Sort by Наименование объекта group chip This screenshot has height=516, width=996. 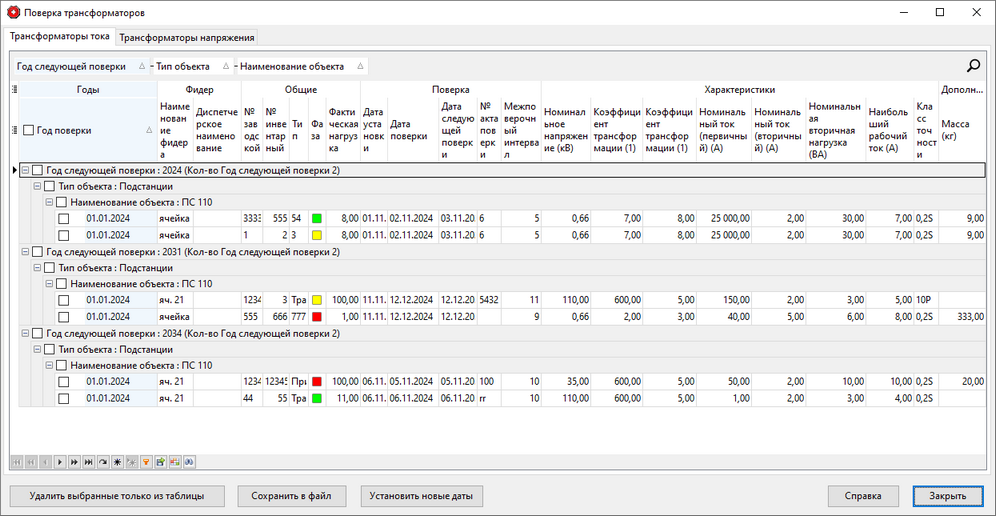pyautogui.click(x=302, y=66)
